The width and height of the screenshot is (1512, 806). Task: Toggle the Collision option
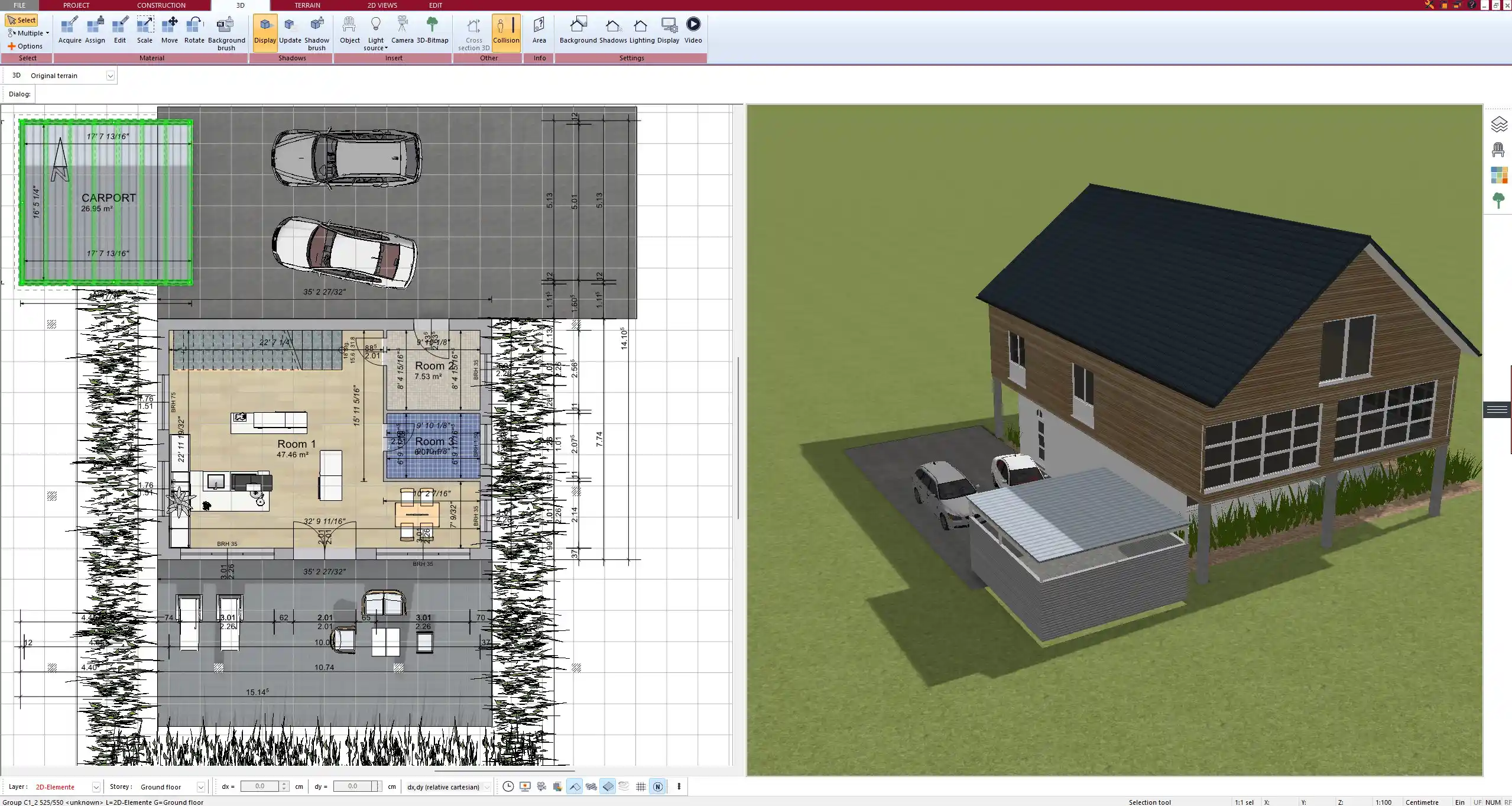click(506, 30)
